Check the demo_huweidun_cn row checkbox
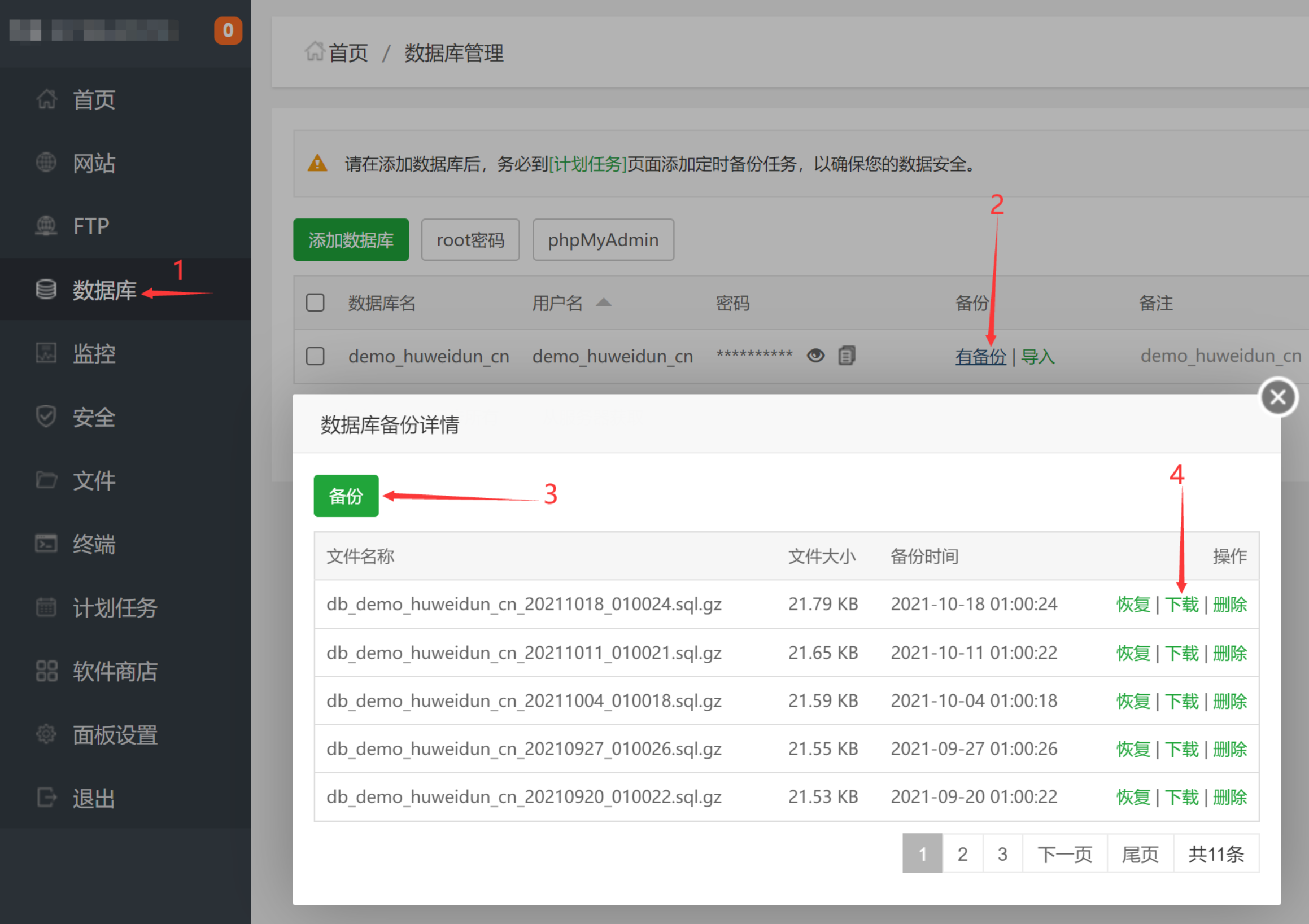The height and width of the screenshot is (924, 1309). (x=315, y=356)
